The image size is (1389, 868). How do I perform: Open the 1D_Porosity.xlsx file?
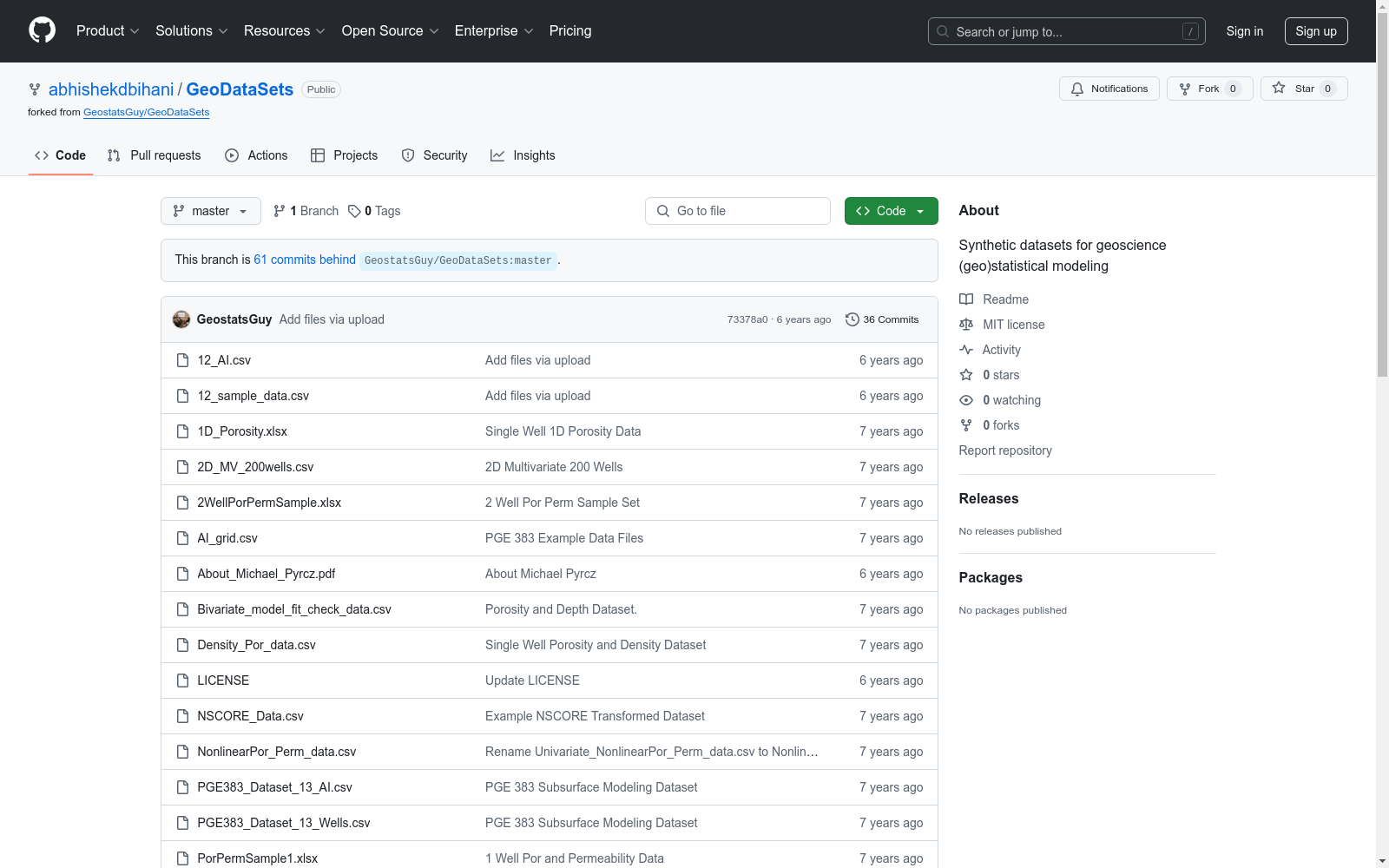coord(242,431)
